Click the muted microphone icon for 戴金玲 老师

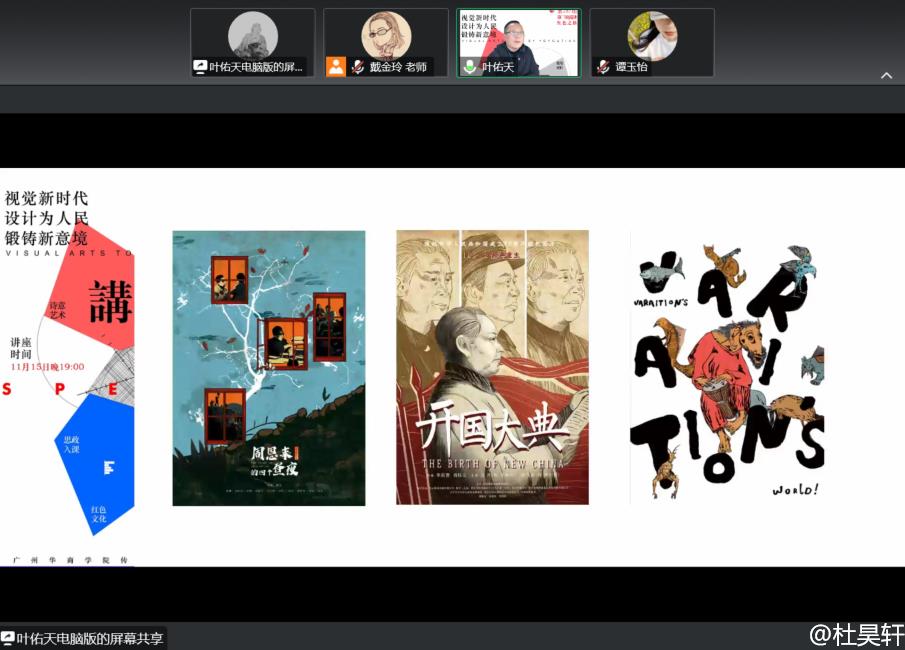357,67
